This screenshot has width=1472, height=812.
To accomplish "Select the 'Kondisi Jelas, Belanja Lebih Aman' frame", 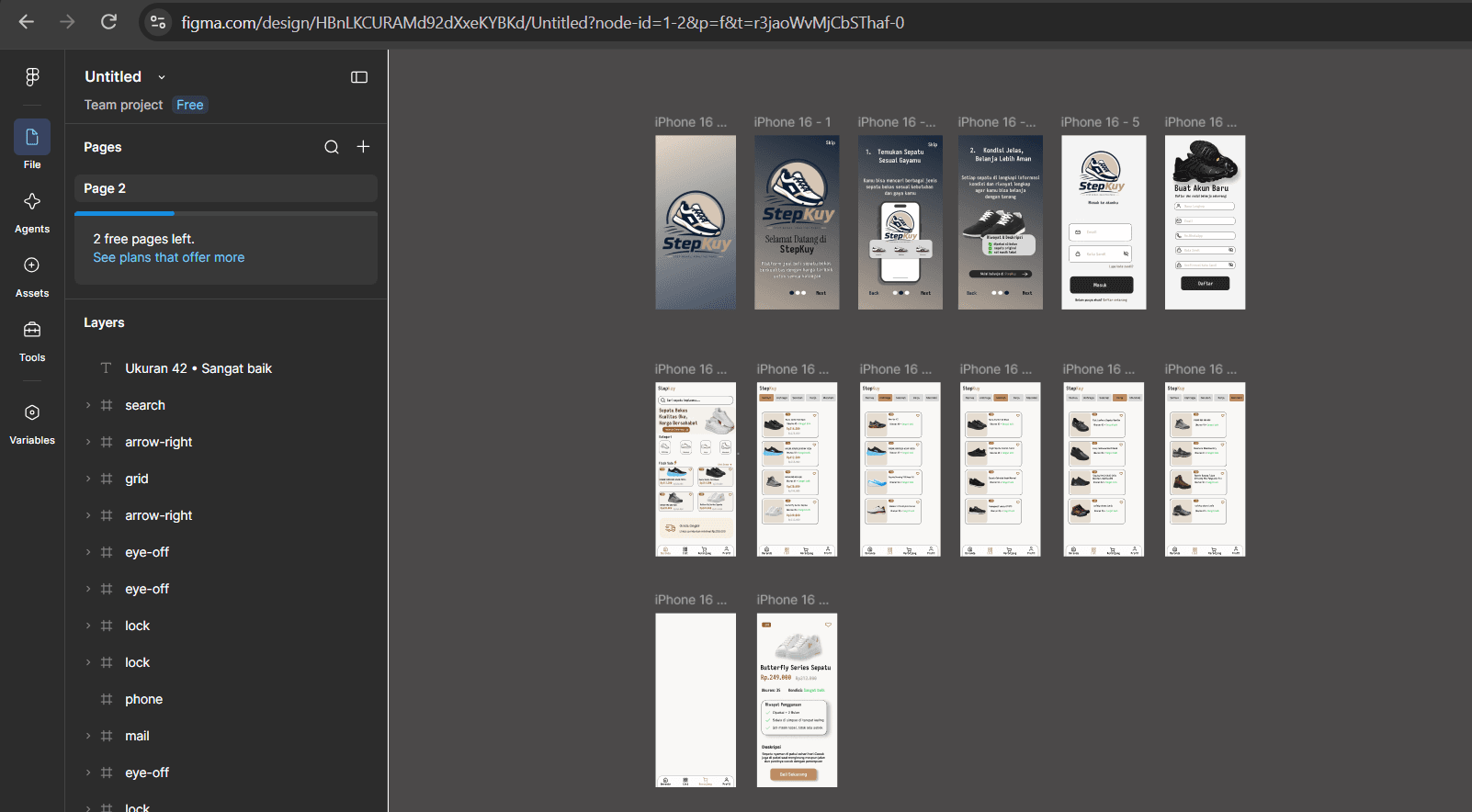I will [1001, 222].
